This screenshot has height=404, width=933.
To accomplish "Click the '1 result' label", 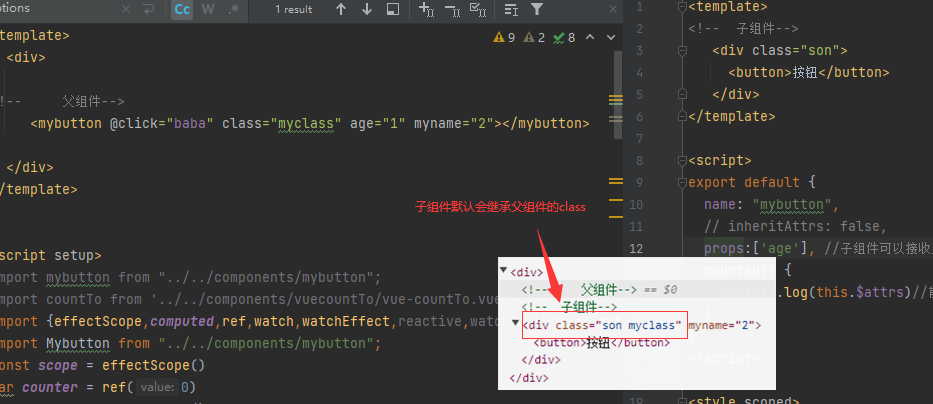I will click(293, 10).
